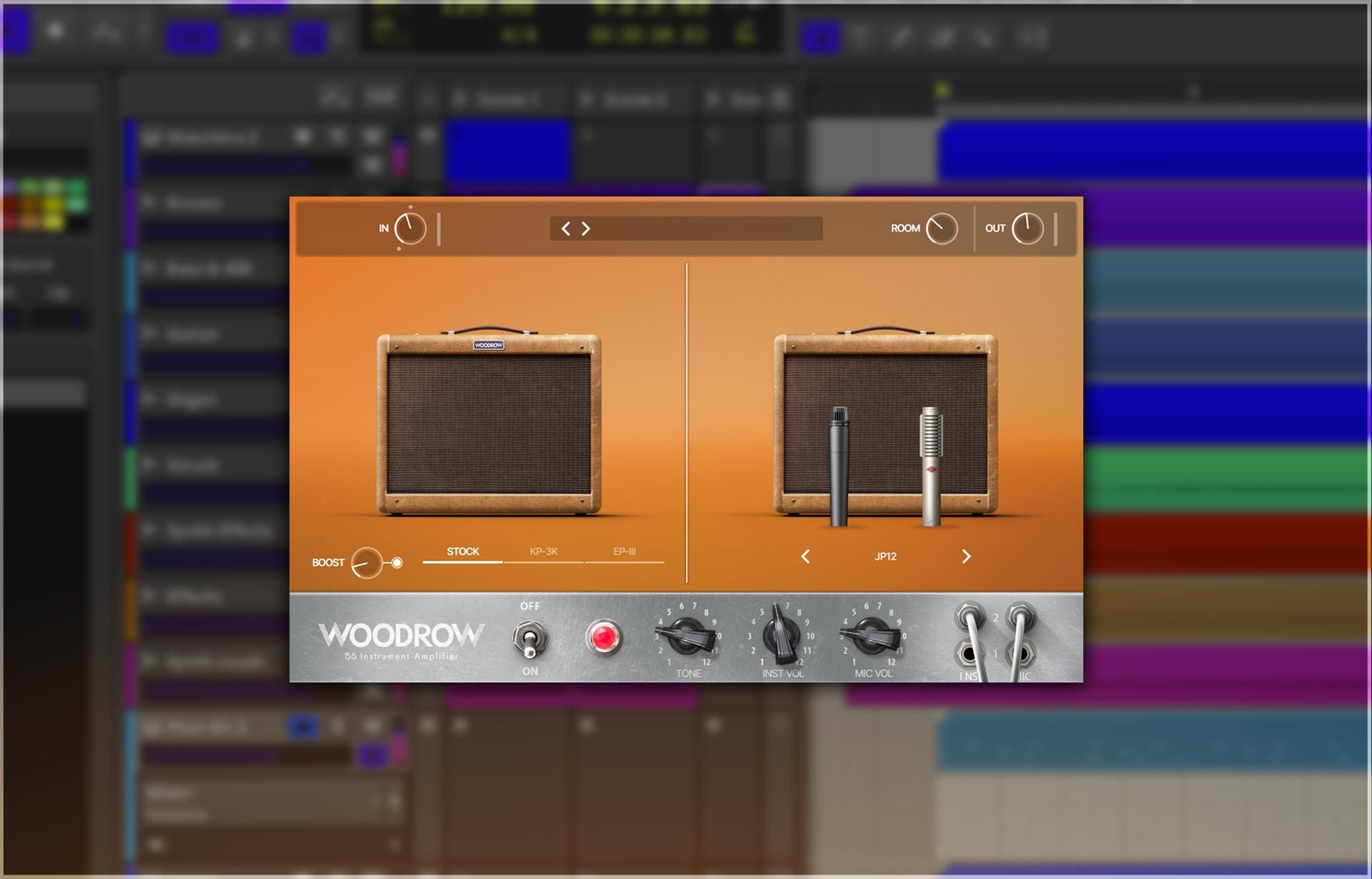The width and height of the screenshot is (1372, 879).
Task: Adjust the ROOM knob
Action: click(942, 229)
